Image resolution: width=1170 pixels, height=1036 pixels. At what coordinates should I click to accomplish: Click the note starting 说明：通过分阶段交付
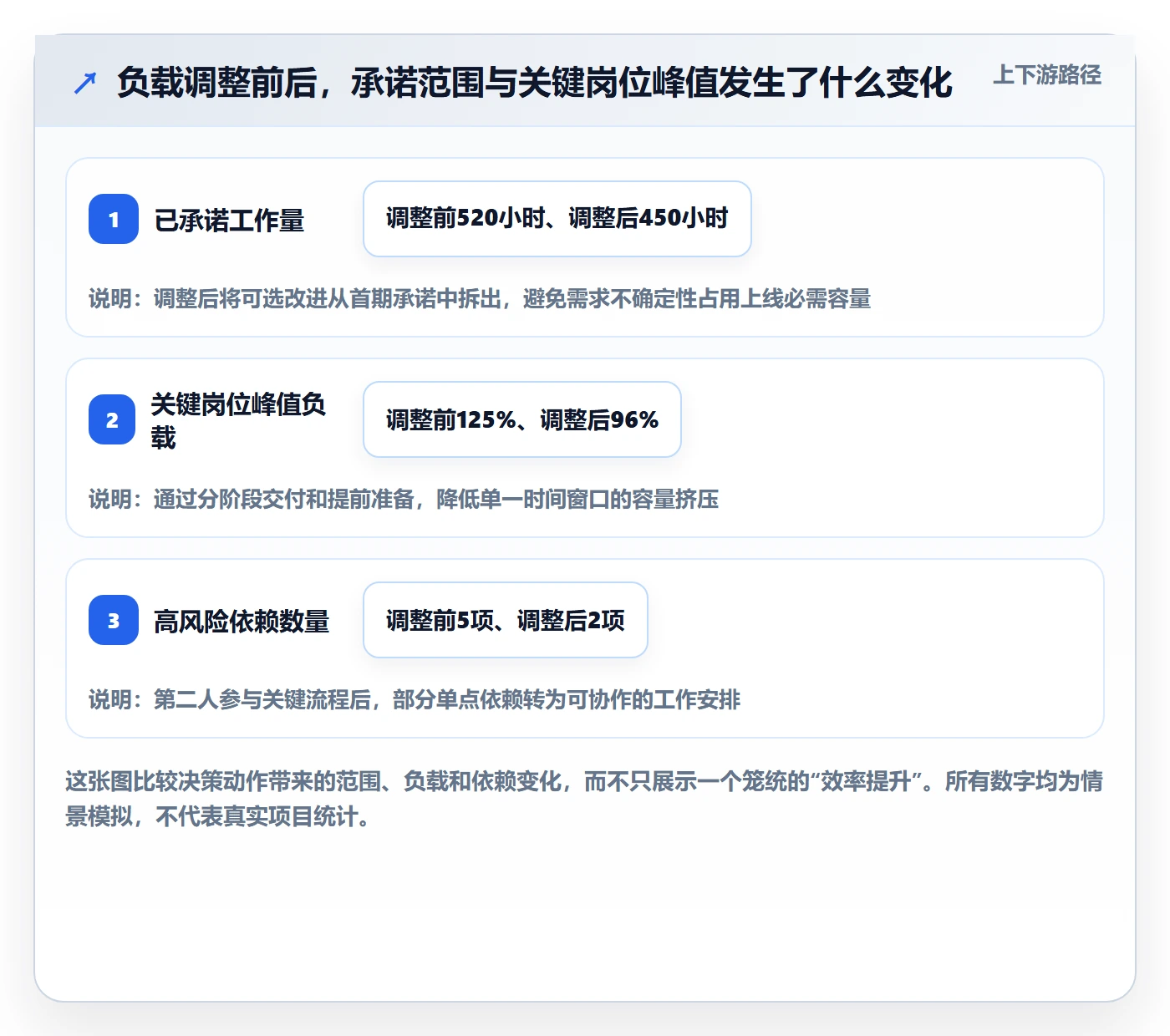(x=404, y=499)
